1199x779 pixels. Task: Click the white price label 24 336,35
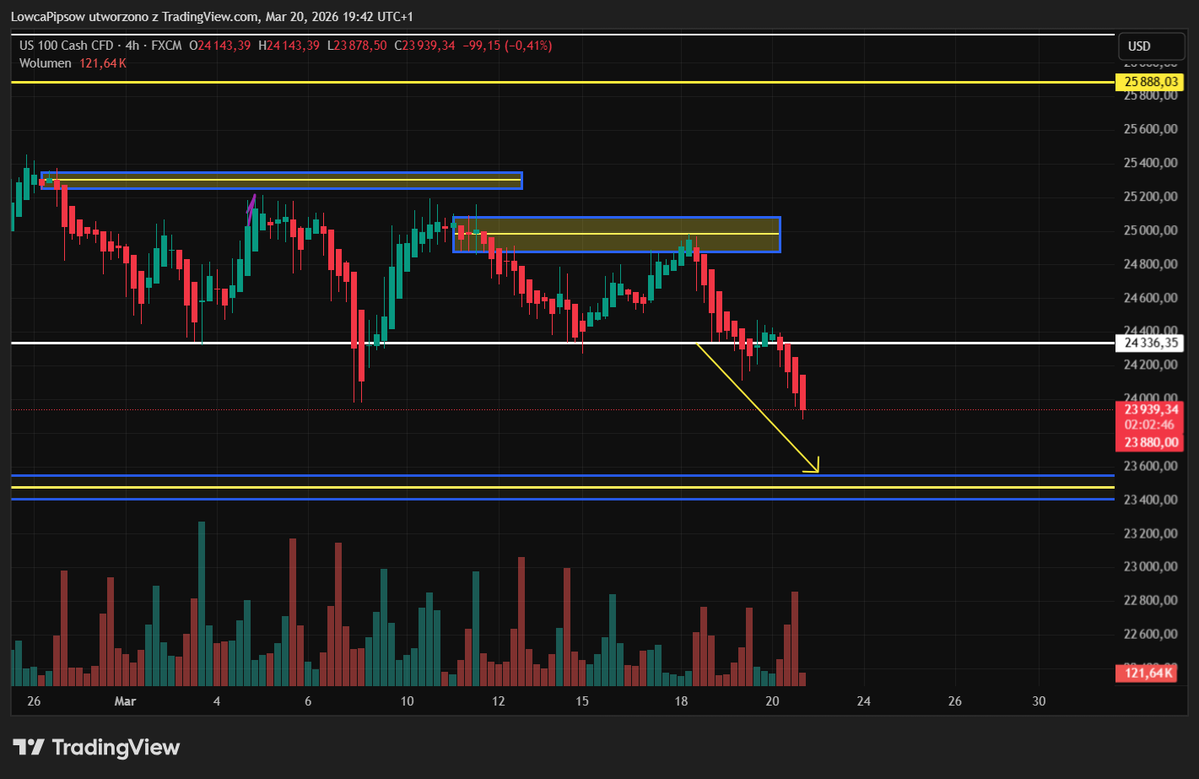(x=1150, y=343)
